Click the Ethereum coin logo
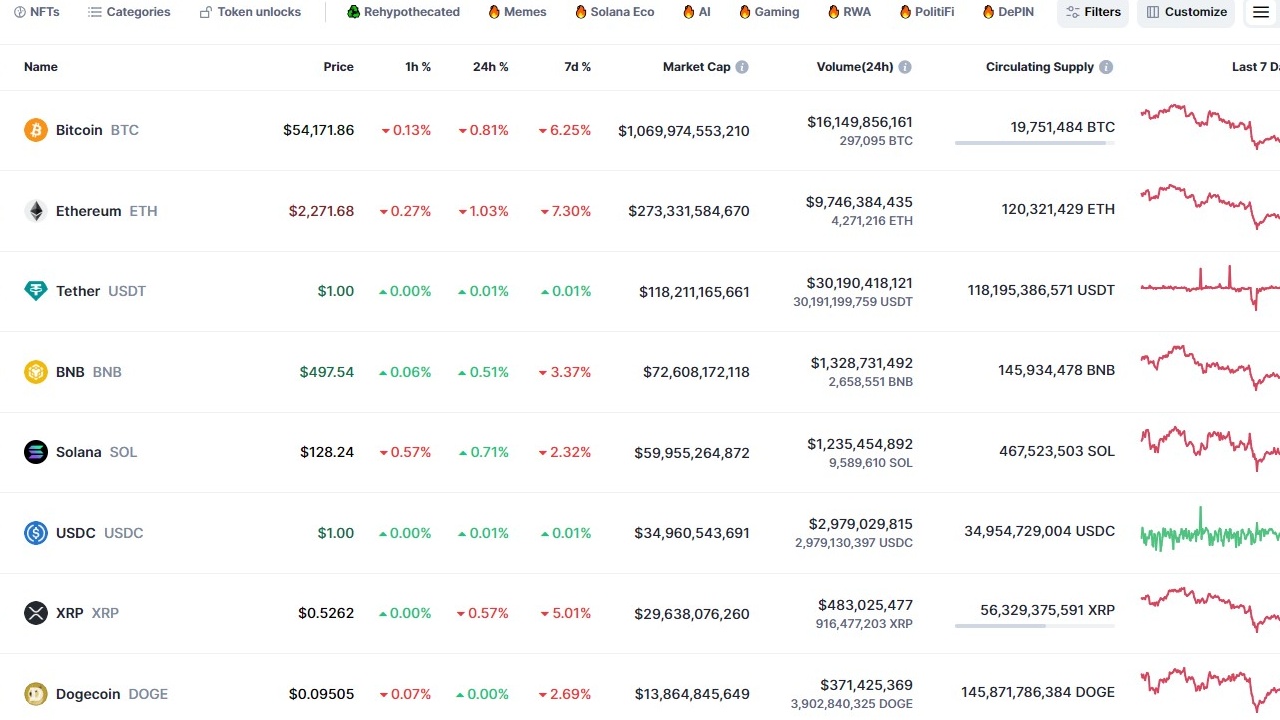Viewport: 1280px width, 720px height. (36, 211)
